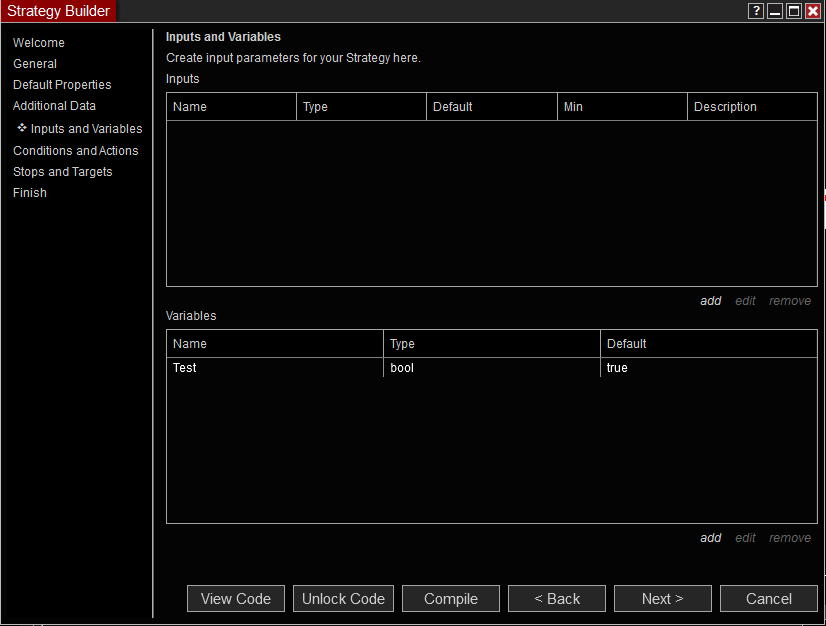
Task: Add a new input parameter
Action: [710, 301]
